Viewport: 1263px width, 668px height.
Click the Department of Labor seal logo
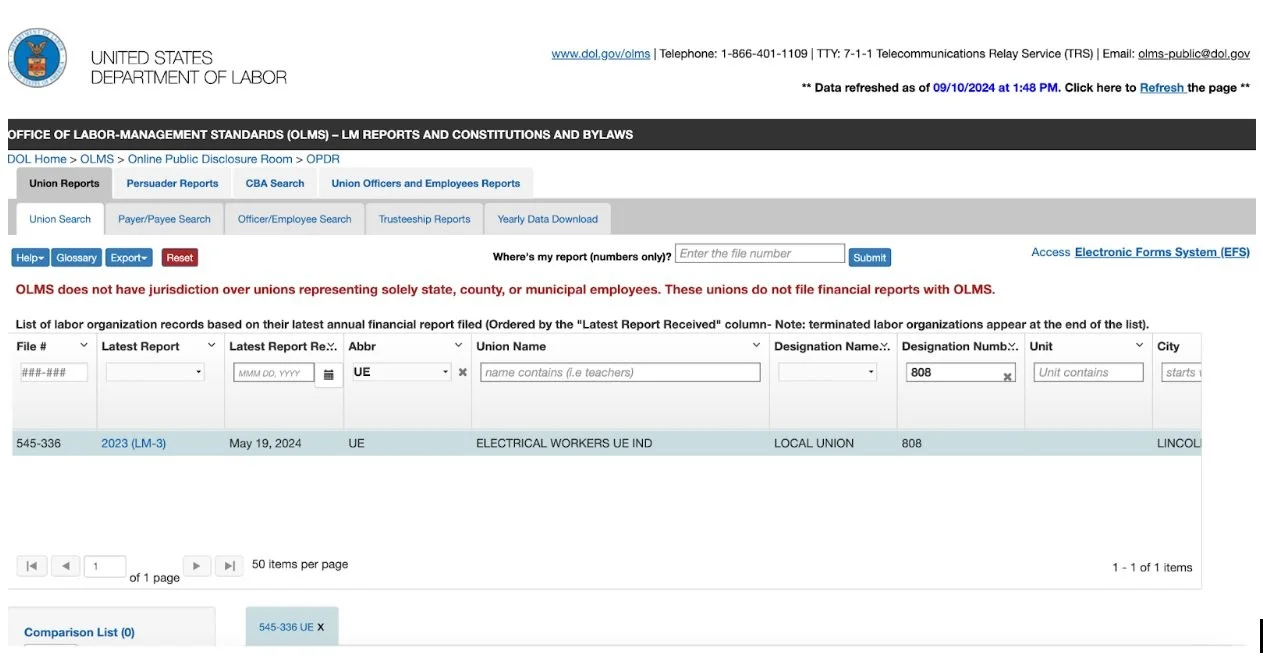tap(38, 58)
